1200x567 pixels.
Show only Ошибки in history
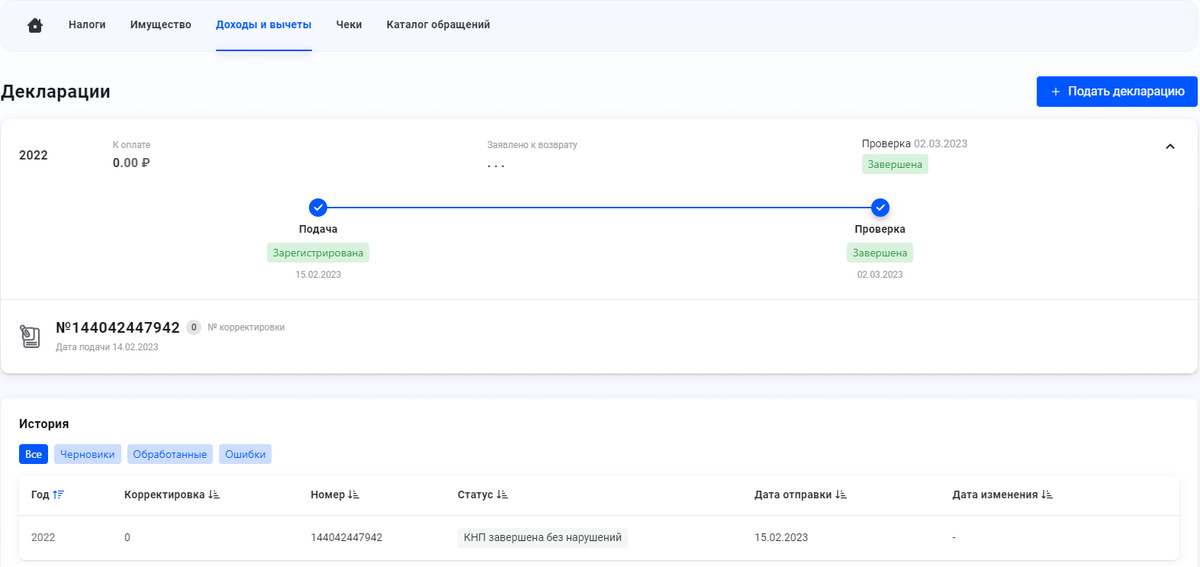click(245, 455)
